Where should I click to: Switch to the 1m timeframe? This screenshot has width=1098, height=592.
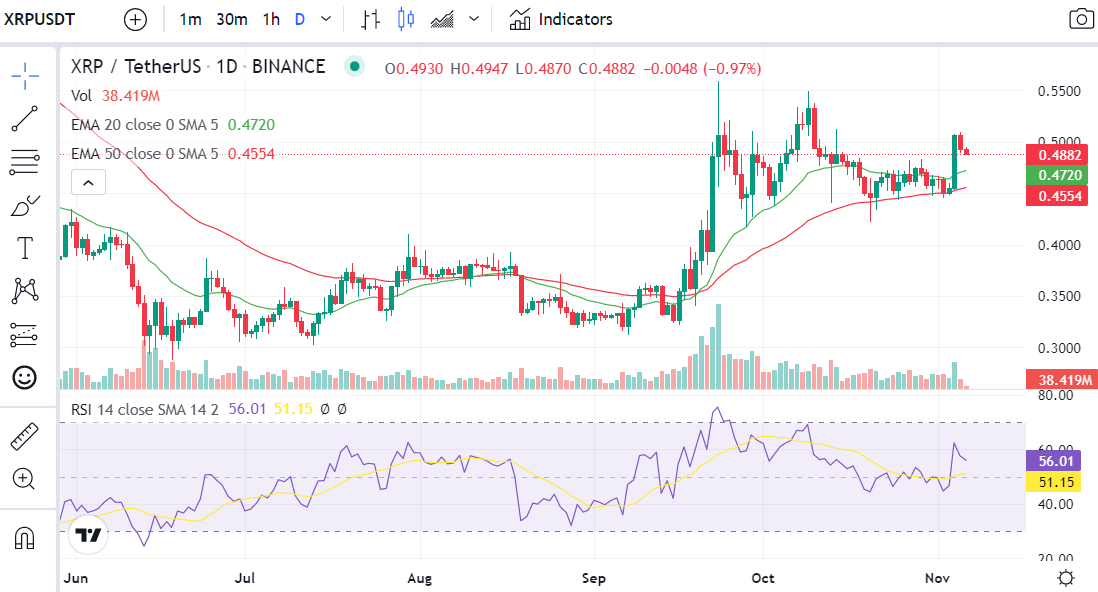(190, 20)
